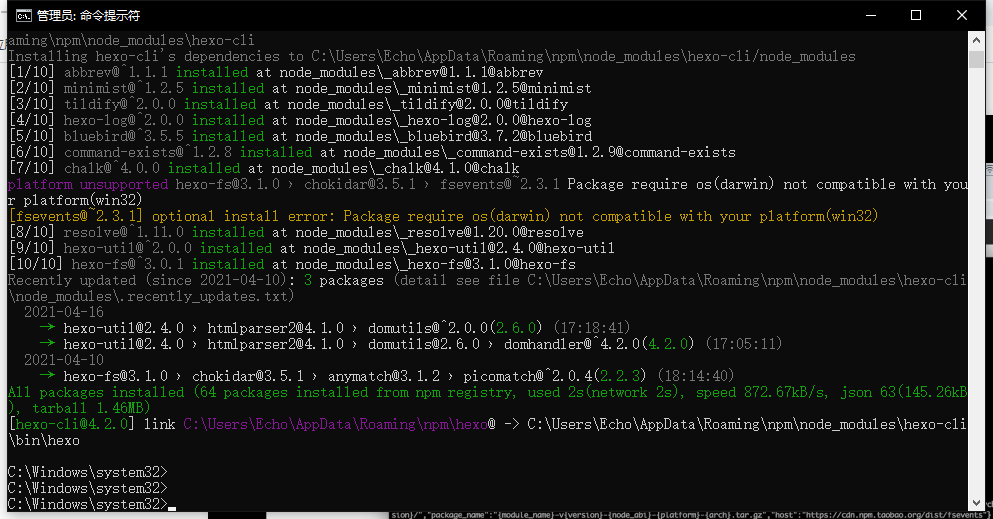
Task: Click the green 'All packages installed' line
Action: [x=488, y=400]
